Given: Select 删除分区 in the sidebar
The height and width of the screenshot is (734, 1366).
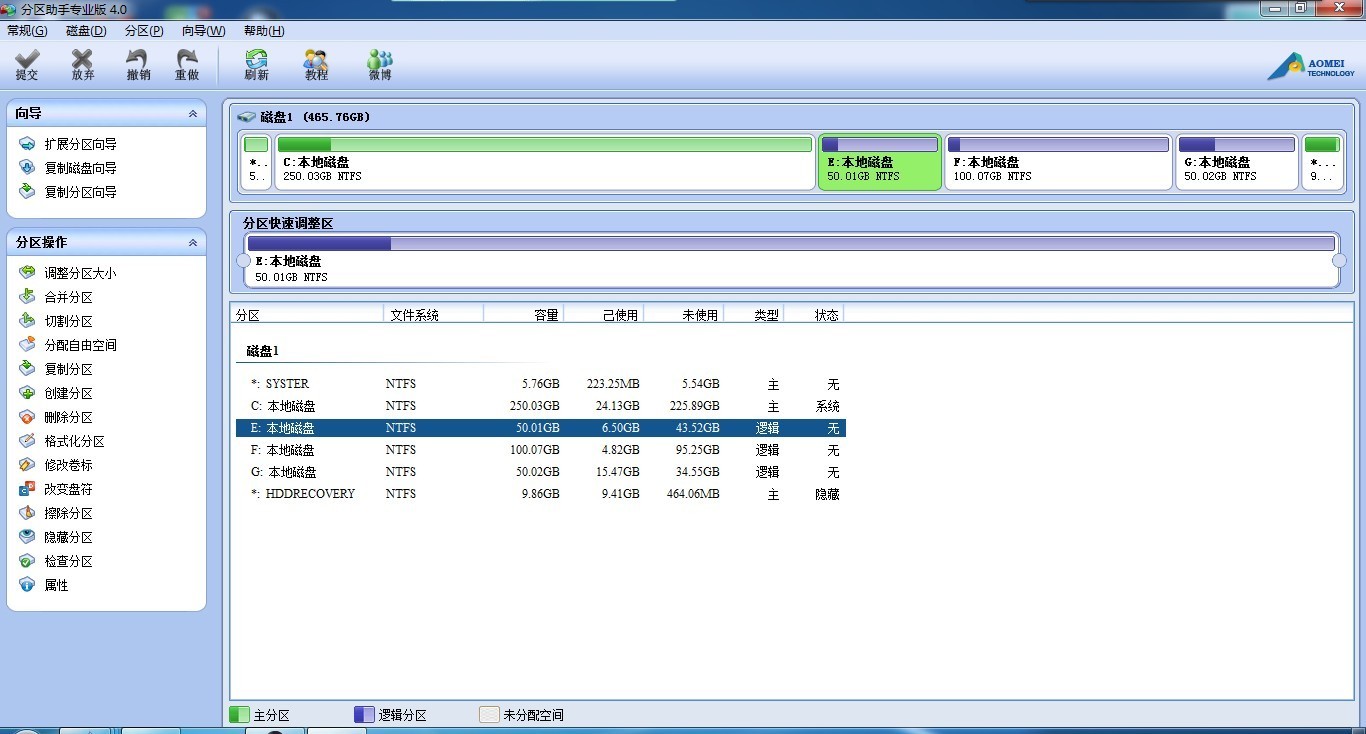Looking at the screenshot, I should click(x=56, y=417).
